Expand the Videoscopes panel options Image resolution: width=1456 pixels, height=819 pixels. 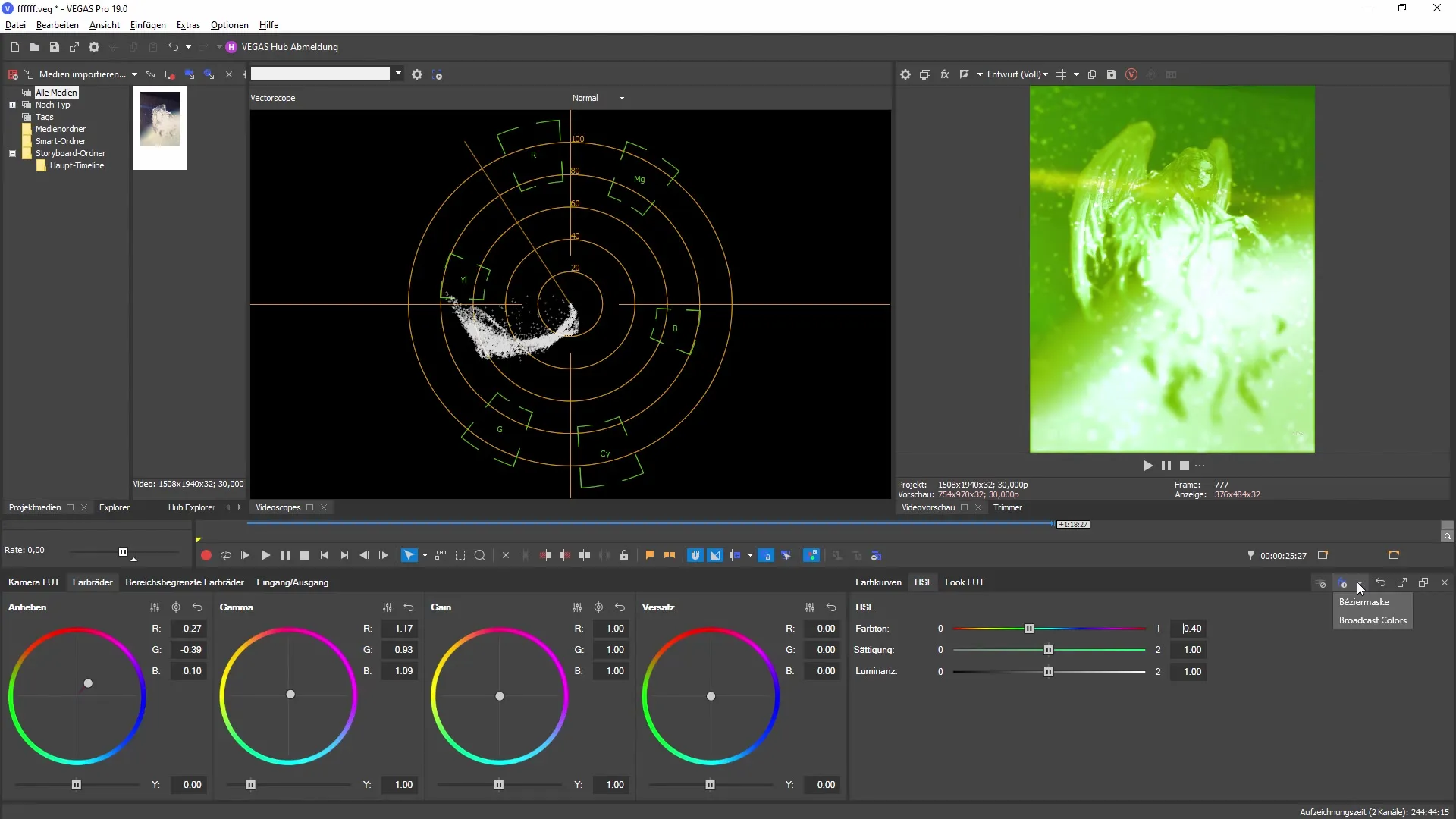pos(311,507)
